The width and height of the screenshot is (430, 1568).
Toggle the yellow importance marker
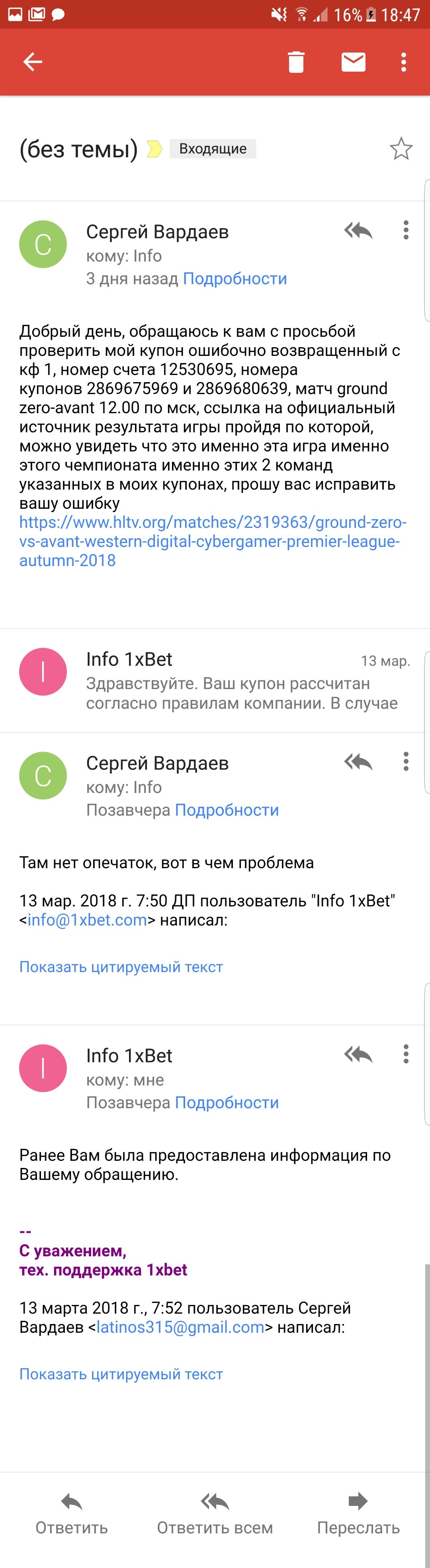click(155, 148)
